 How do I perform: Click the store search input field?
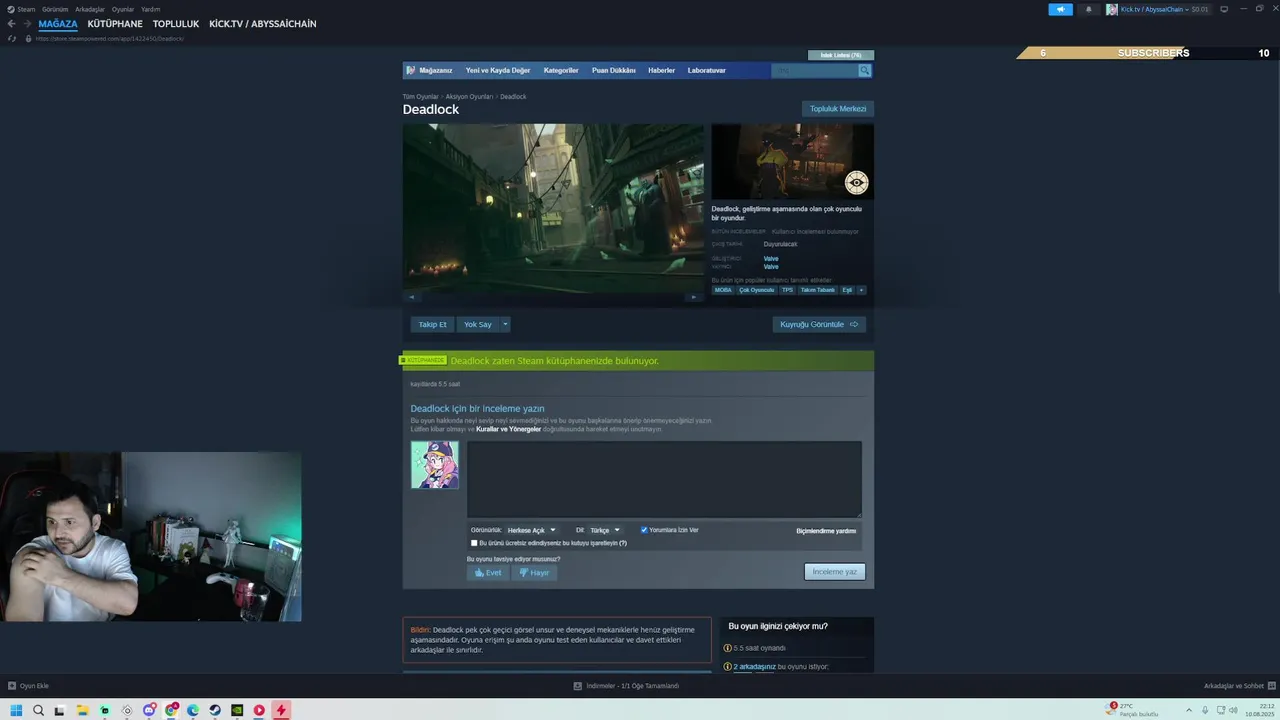pyautogui.click(x=815, y=70)
